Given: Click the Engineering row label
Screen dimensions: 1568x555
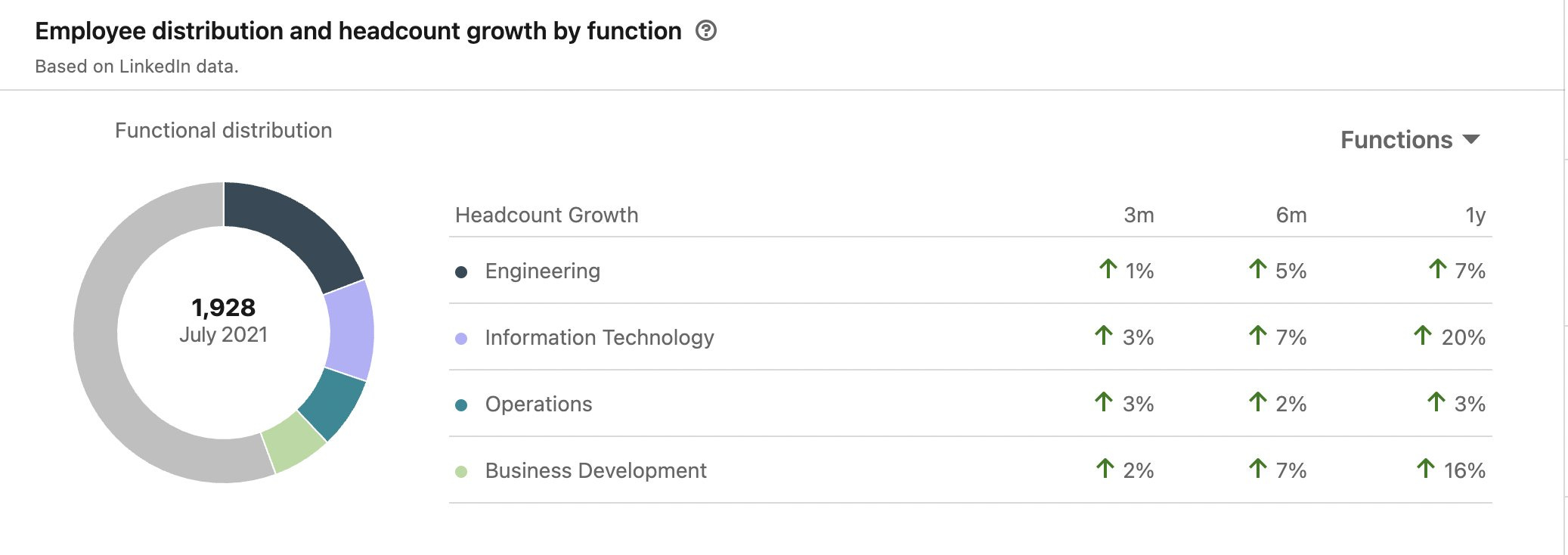Looking at the screenshot, I should (x=543, y=271).
